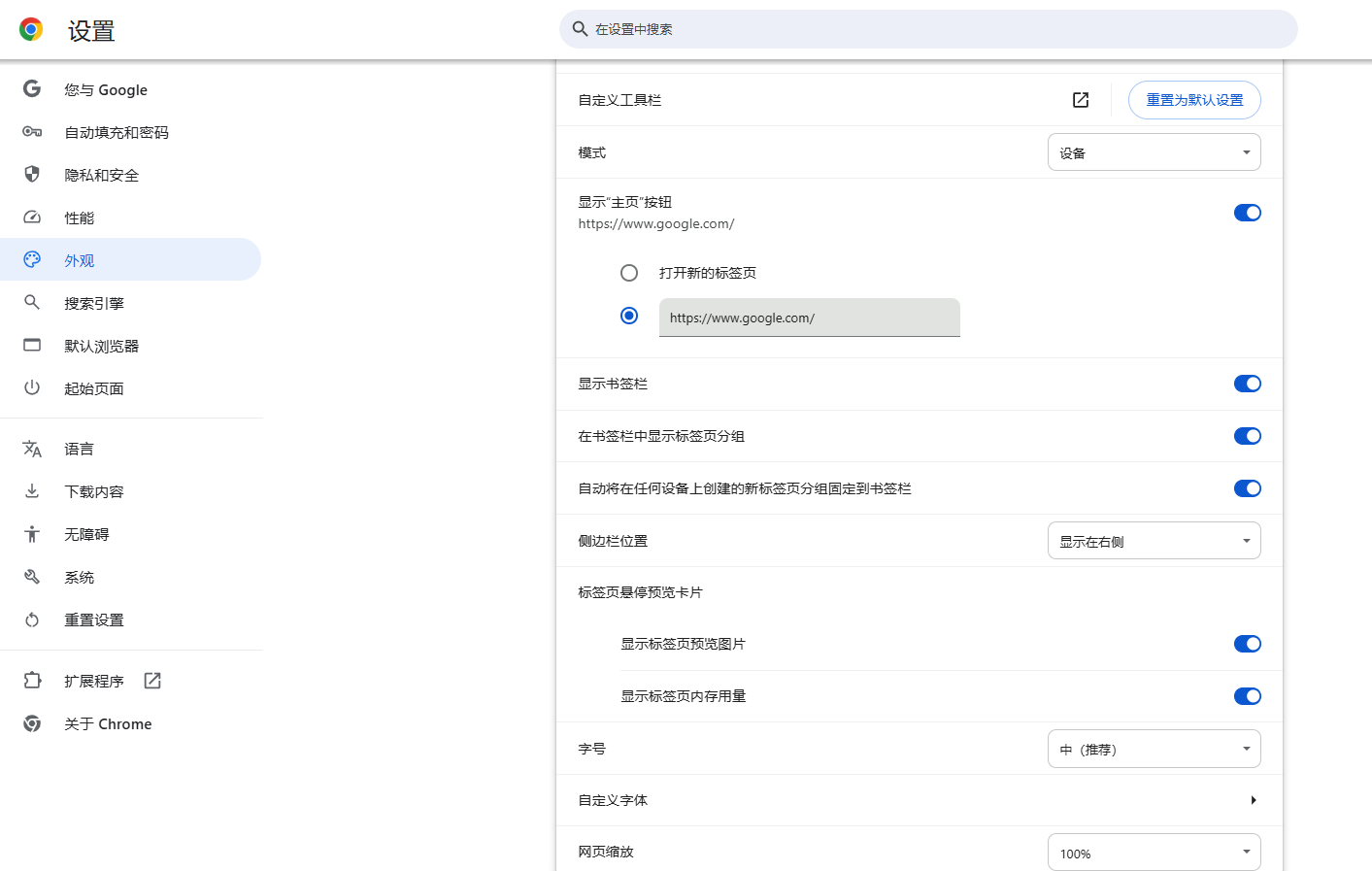
Task: Open the 模式 dropdown showing 设备
Action: tap(1154, 152)
